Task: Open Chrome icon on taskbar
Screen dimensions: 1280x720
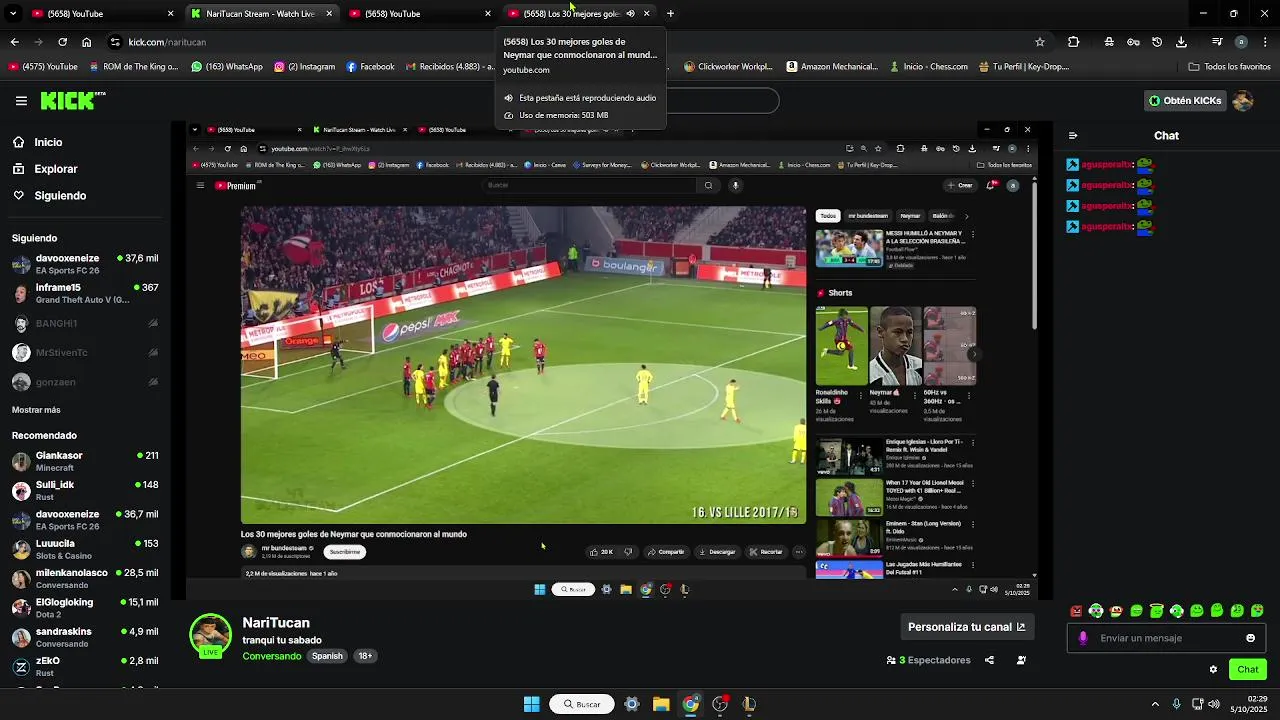Action: tap(690, 704)
